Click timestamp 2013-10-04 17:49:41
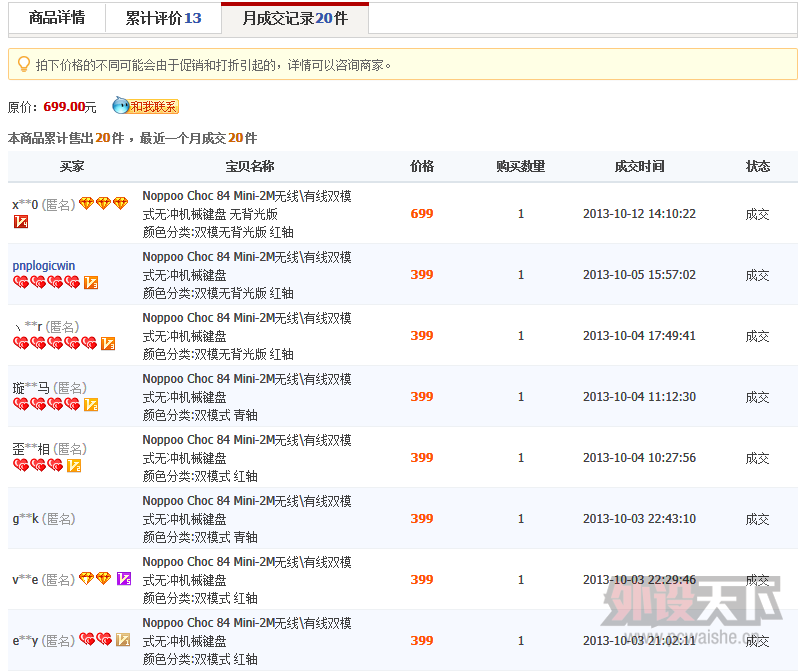This screenshot has height=671, width=801. click(640, 336)
